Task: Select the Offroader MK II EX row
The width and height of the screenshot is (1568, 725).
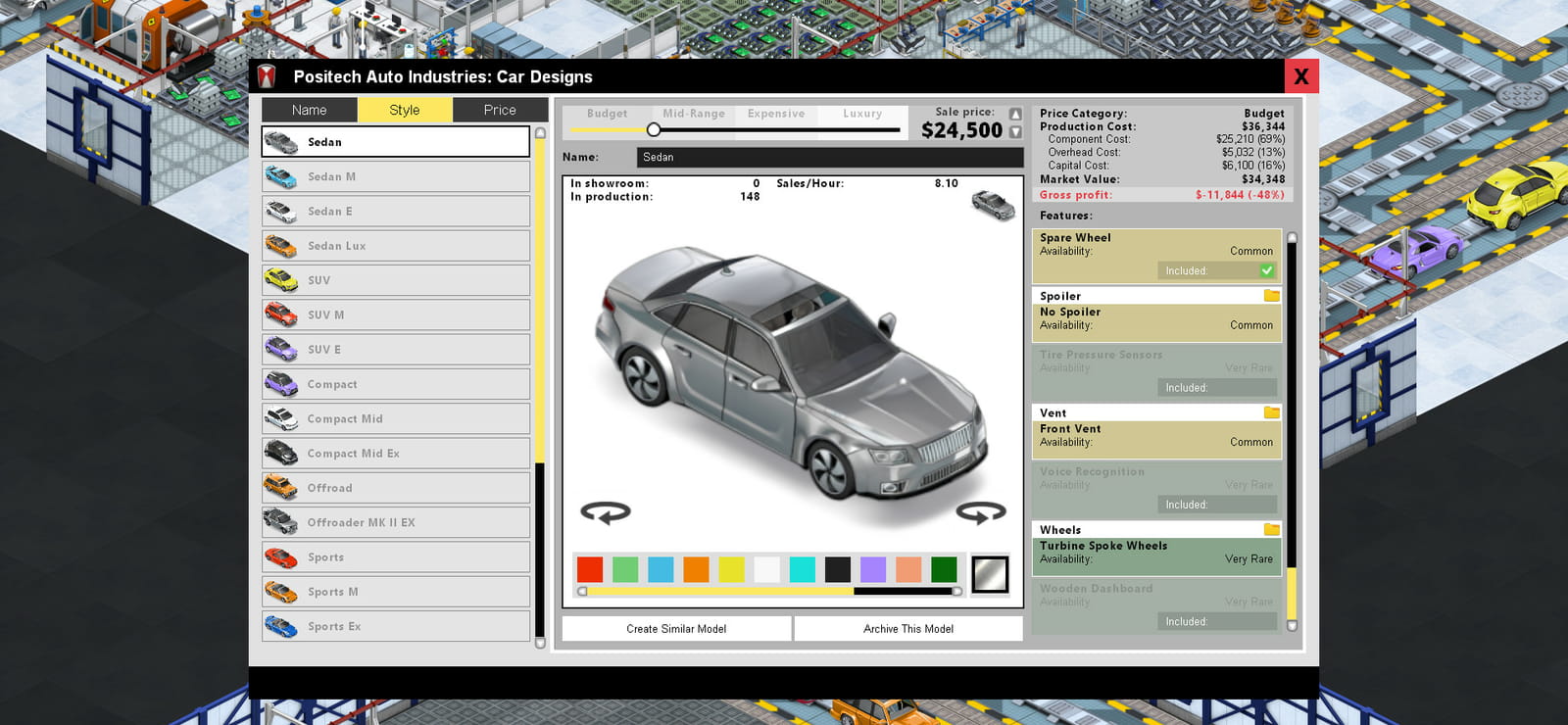Action: pos(396,522)
